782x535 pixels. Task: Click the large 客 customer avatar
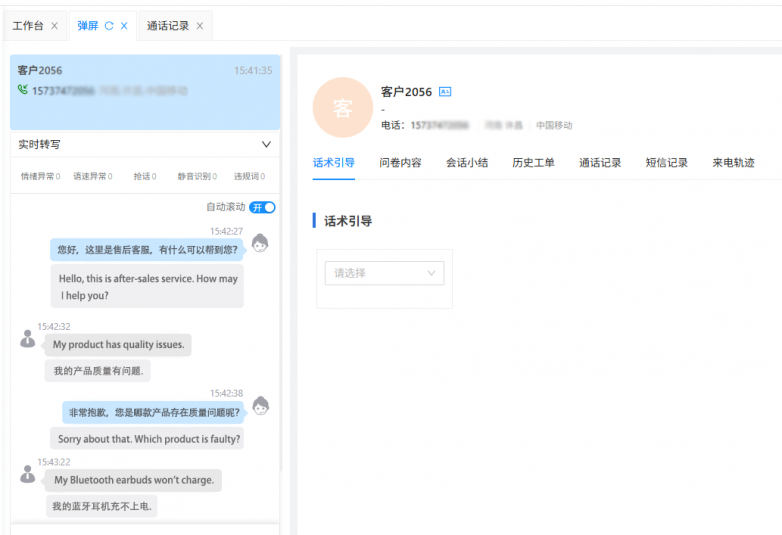point(343,107)
